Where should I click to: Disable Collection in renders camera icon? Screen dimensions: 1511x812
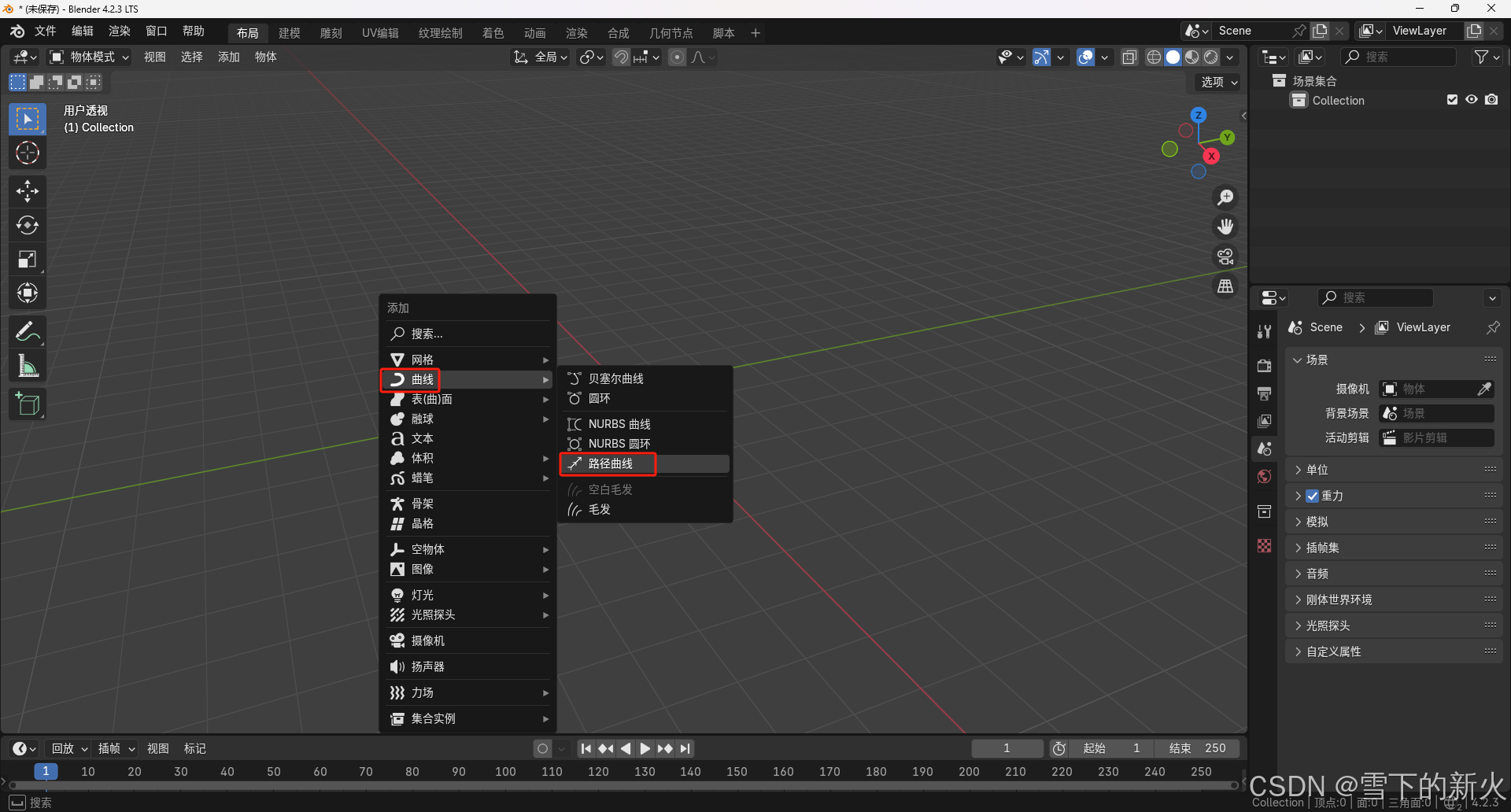coord(1491,100)
